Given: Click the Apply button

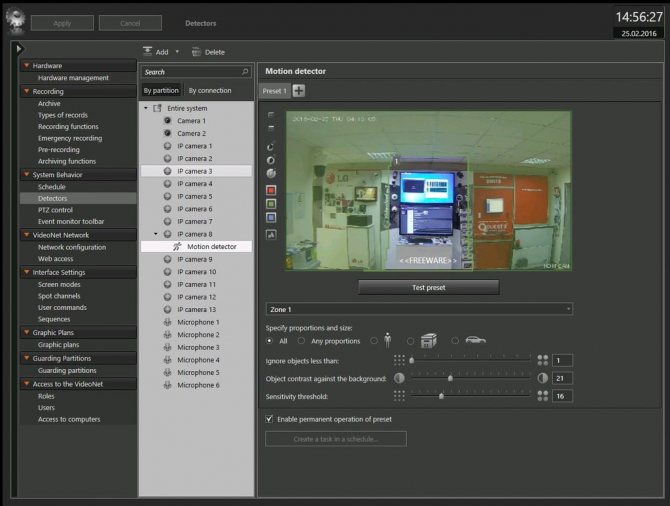Looking at the screenshot, I should (x=62, y=23).
